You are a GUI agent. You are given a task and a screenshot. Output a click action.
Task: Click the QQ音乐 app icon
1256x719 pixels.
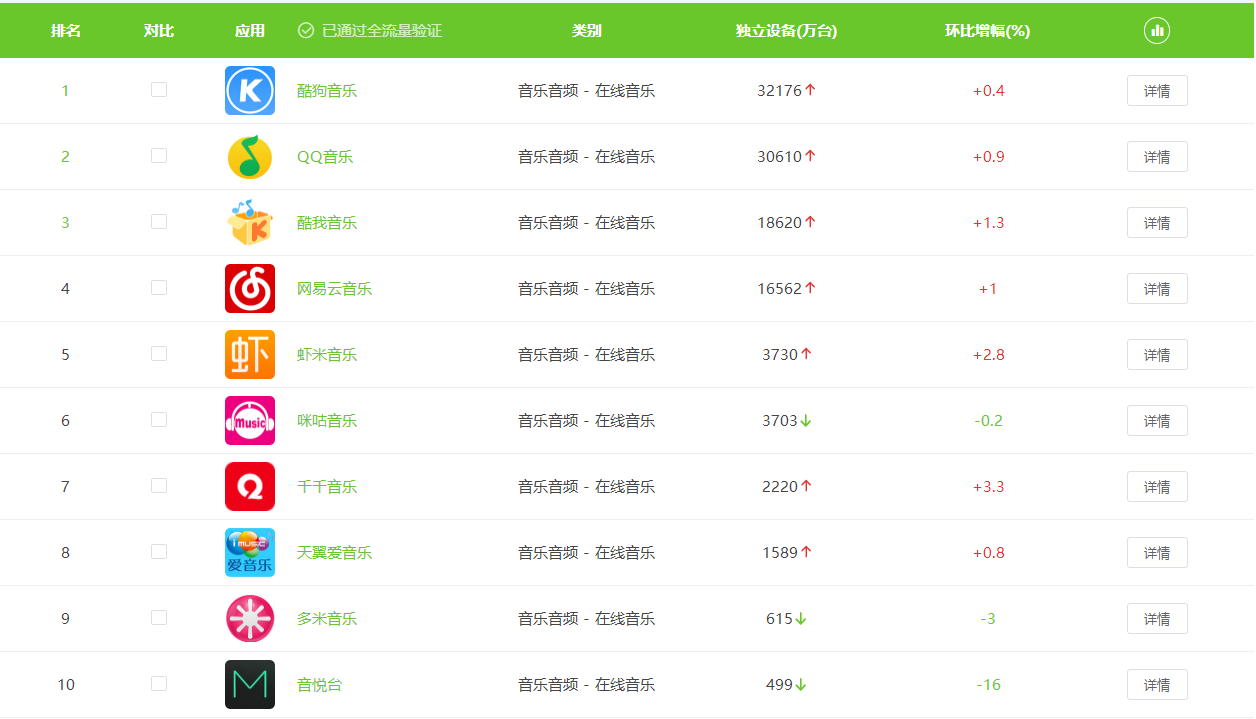tap(250, 156)
